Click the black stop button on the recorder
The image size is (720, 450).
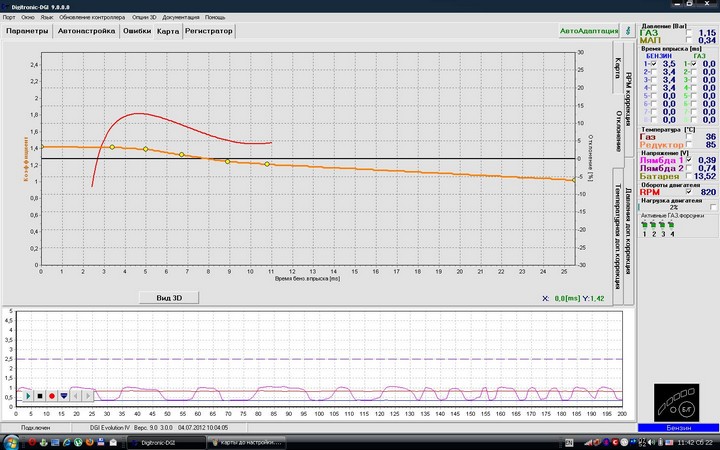tap(40, 396)
